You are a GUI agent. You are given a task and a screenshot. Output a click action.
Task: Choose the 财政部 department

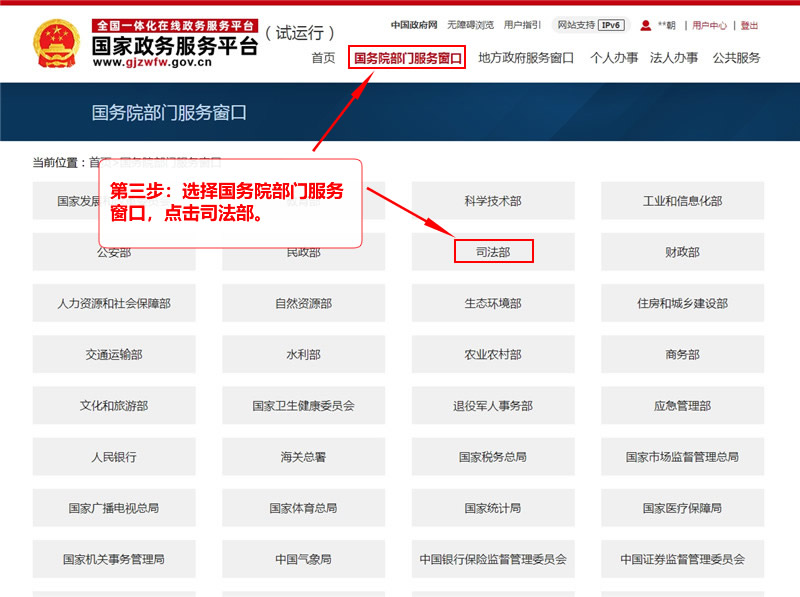tap(682, 252)
